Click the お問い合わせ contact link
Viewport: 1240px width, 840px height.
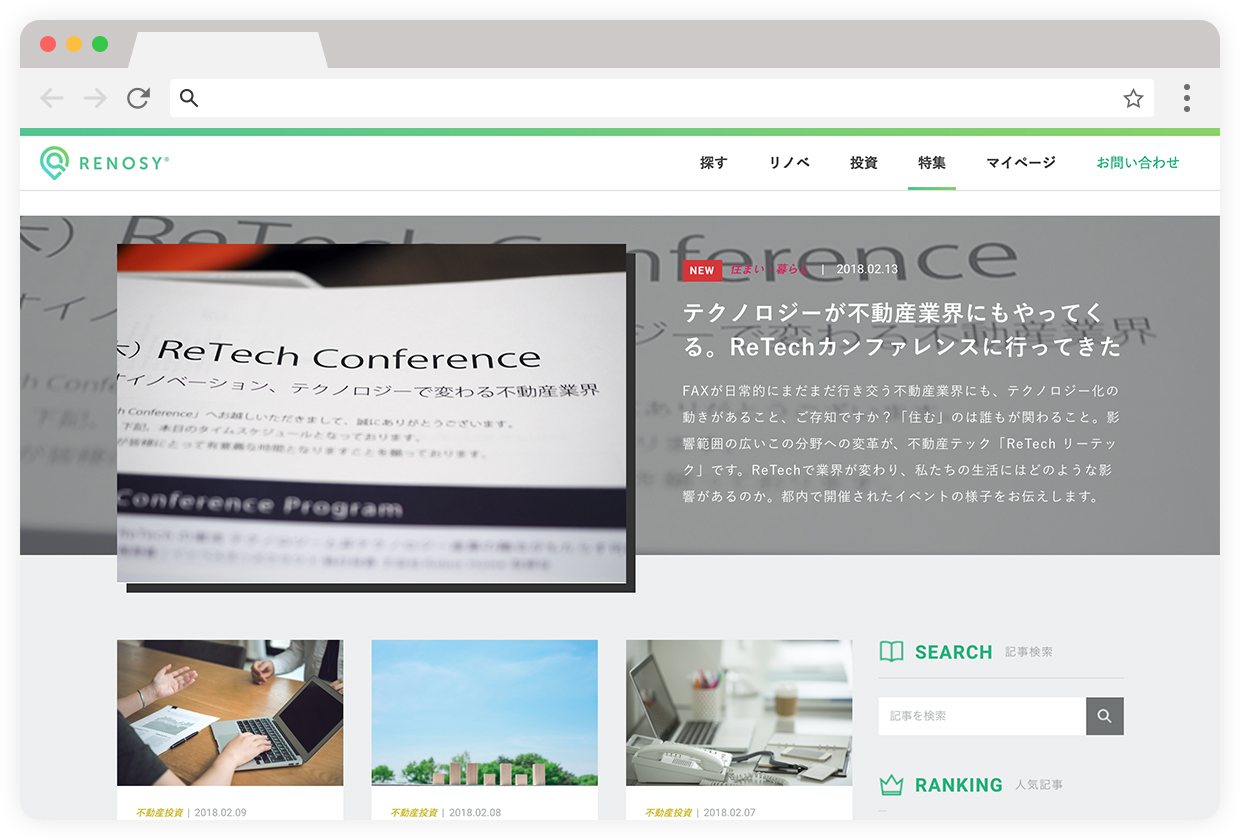pyautogui.click(x=1138, y=163)
